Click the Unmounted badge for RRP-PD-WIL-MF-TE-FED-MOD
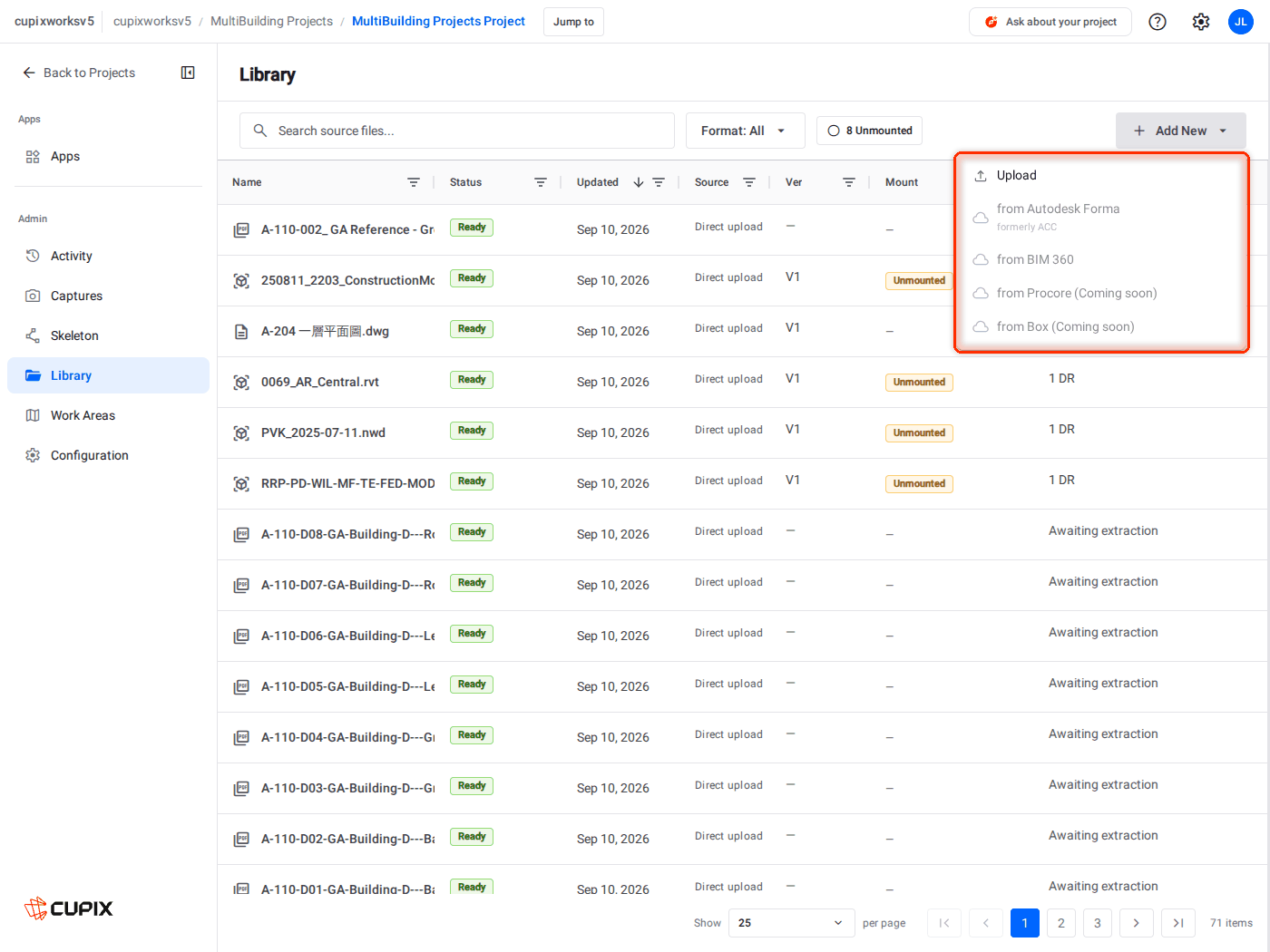This screenshot has height=952, width=1270. pyautogui.click(x=919, y=484)
